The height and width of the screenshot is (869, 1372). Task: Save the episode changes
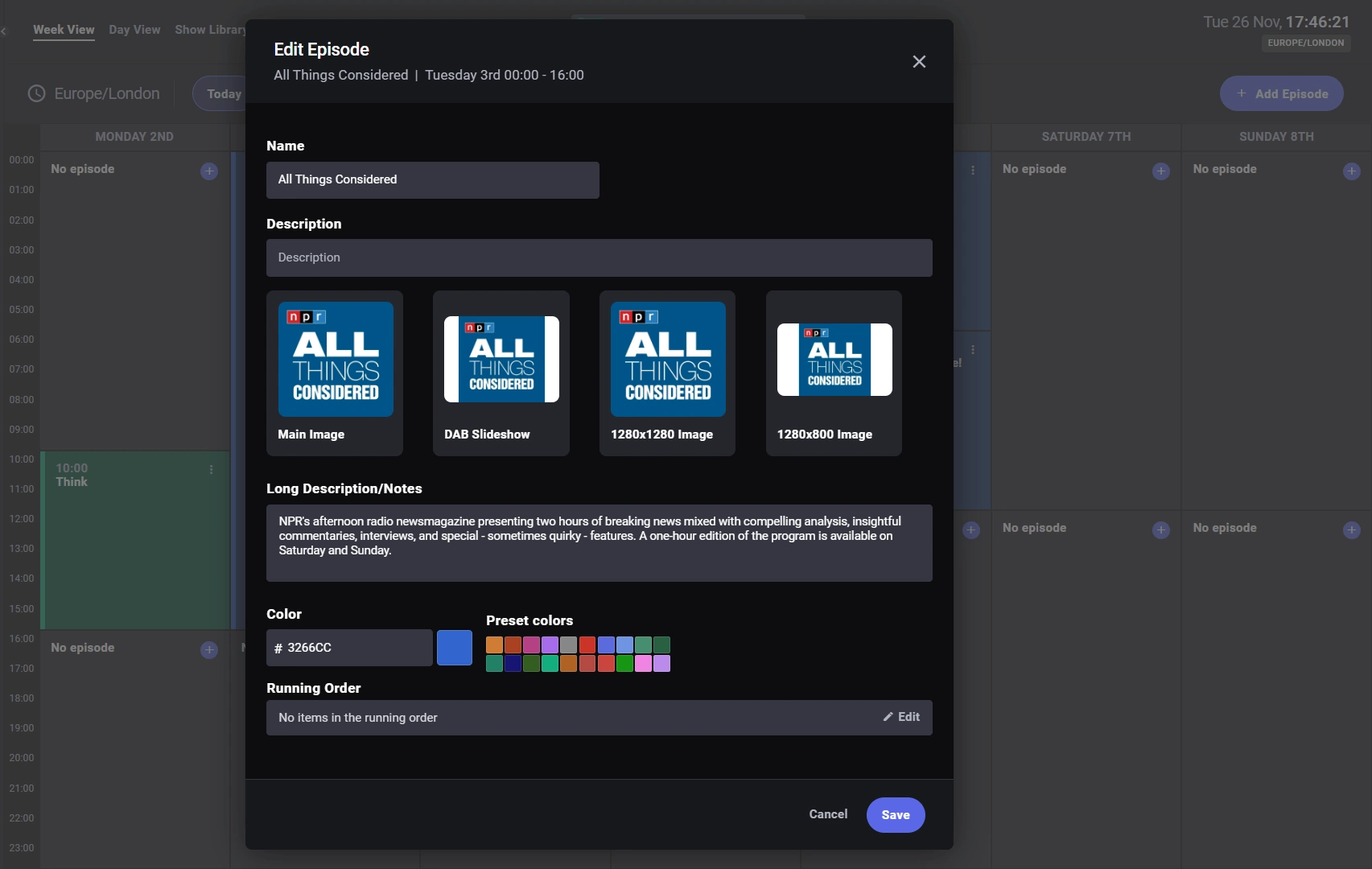pos(896,815)
